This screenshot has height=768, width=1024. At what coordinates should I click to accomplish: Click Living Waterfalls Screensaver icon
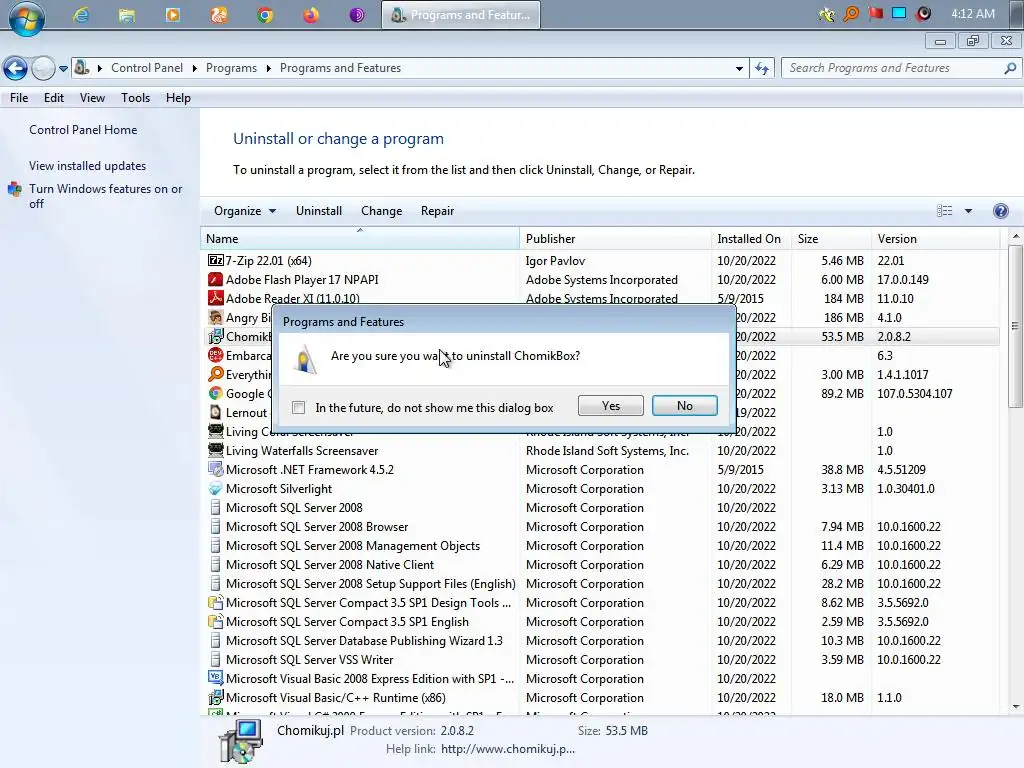(215, 451)
